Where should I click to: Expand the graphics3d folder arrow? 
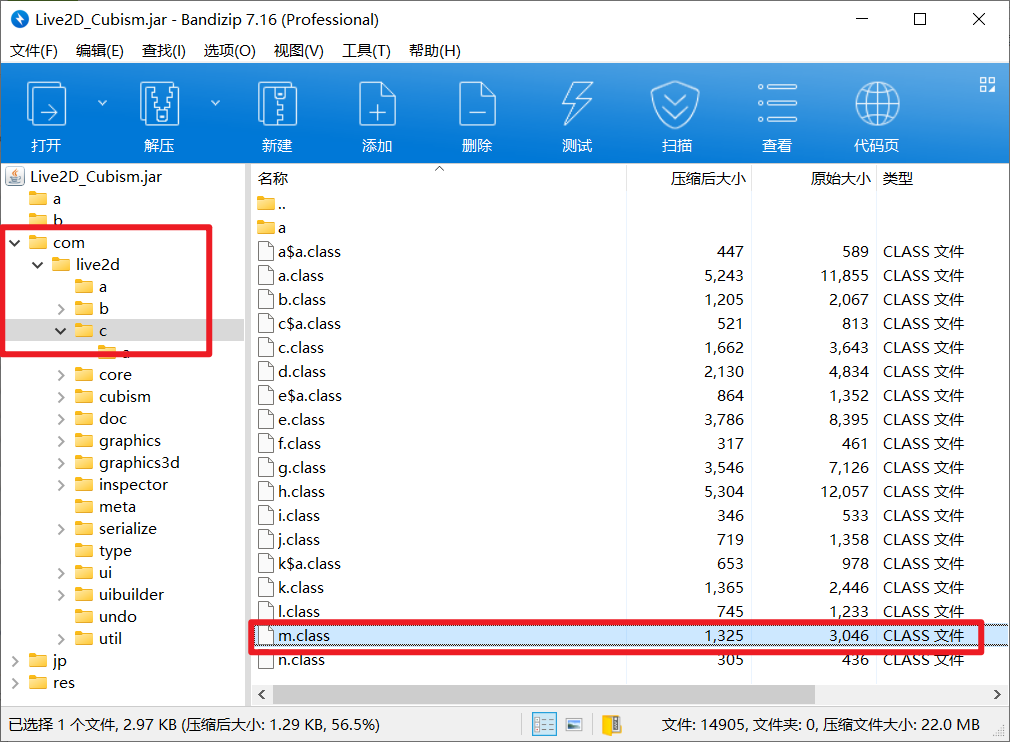[x=61, y=463]
